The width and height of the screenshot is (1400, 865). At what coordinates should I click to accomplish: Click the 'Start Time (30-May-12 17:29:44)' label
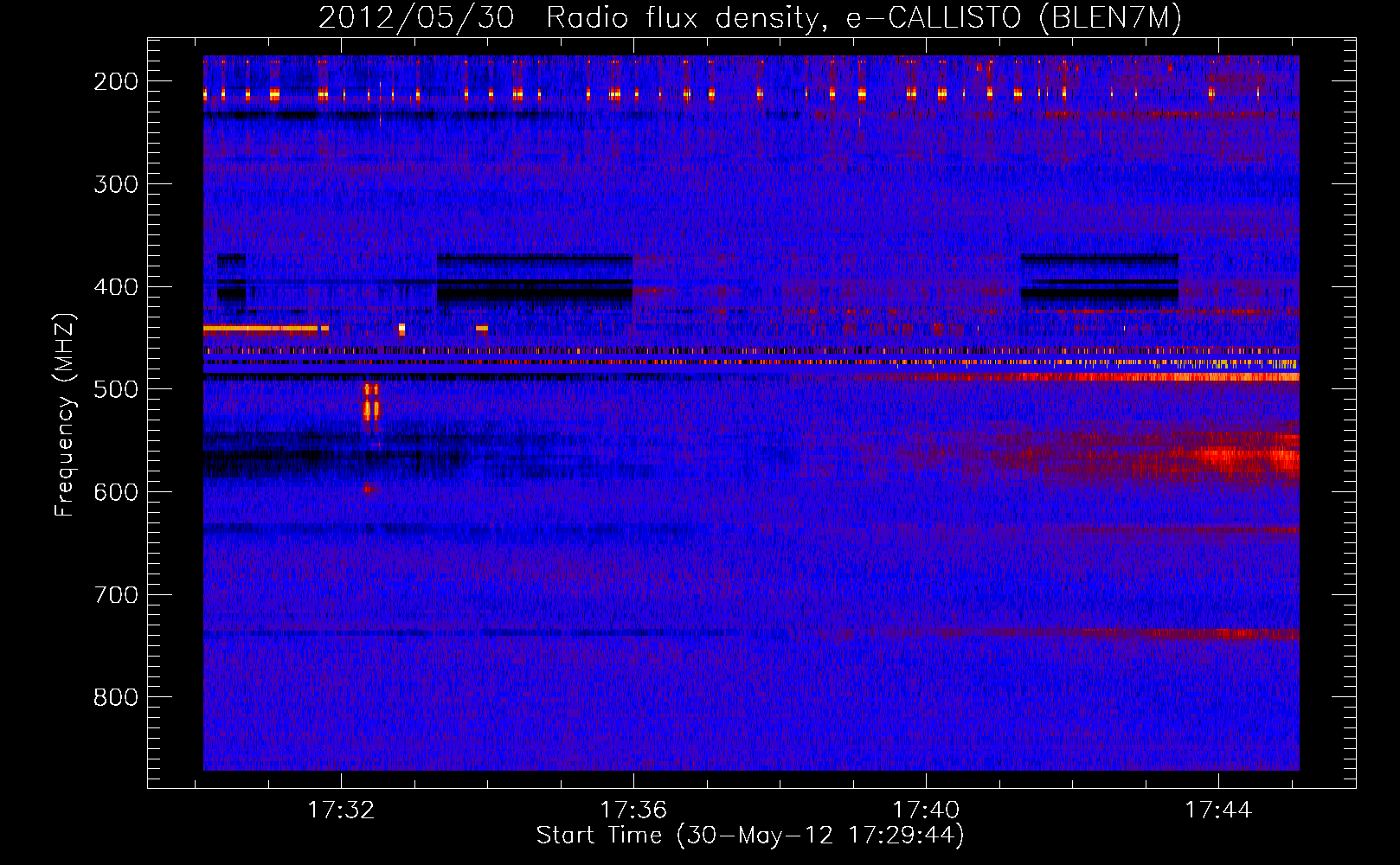(750, 836)
